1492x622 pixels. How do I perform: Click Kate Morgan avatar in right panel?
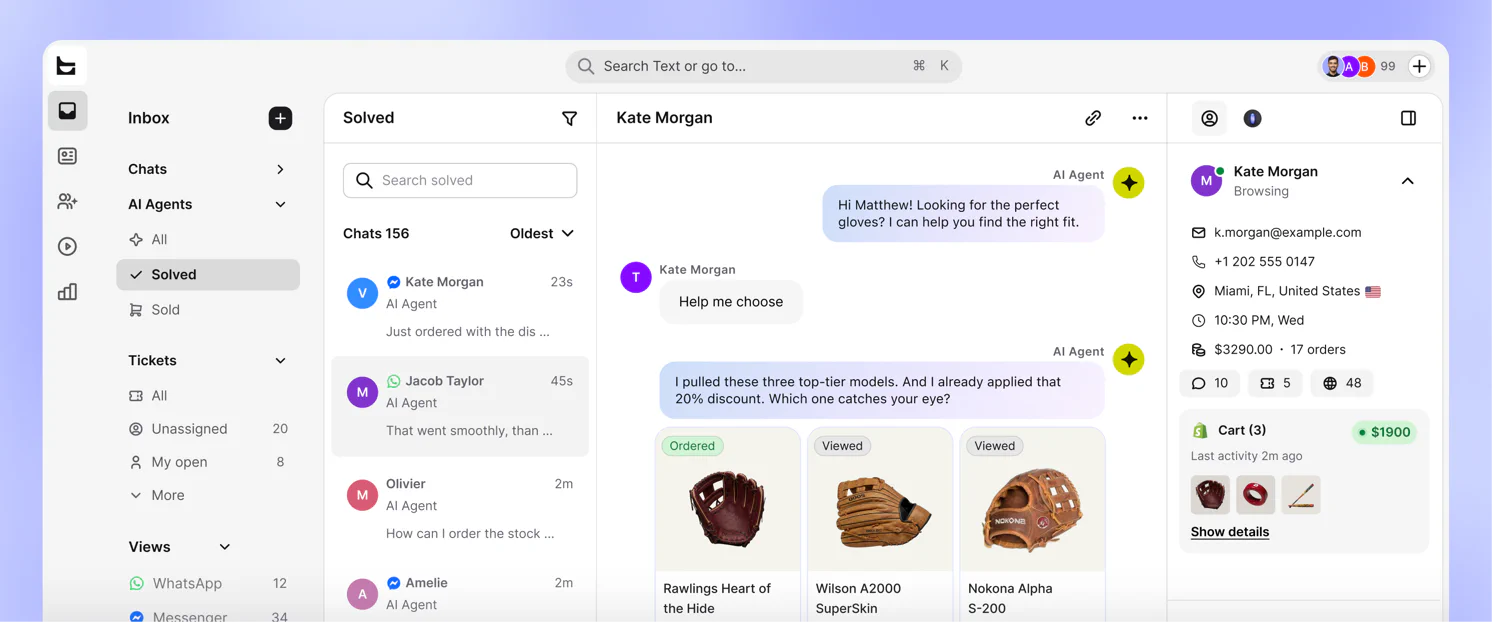[1206, 181]
